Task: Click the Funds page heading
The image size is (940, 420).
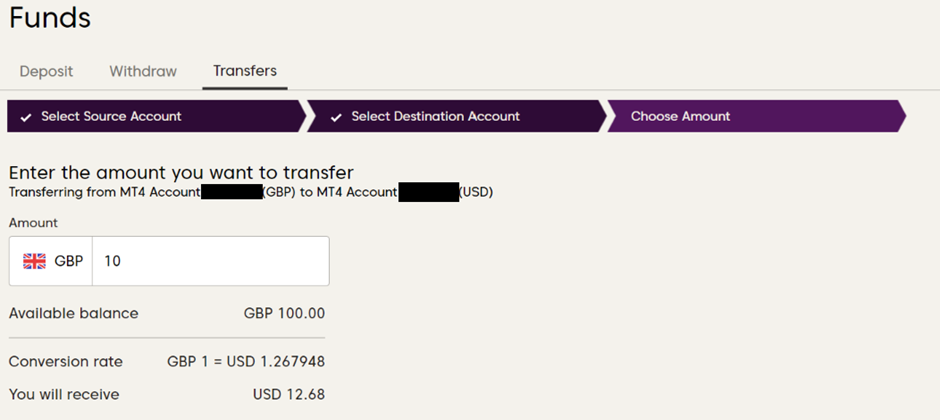Action: 50,17
